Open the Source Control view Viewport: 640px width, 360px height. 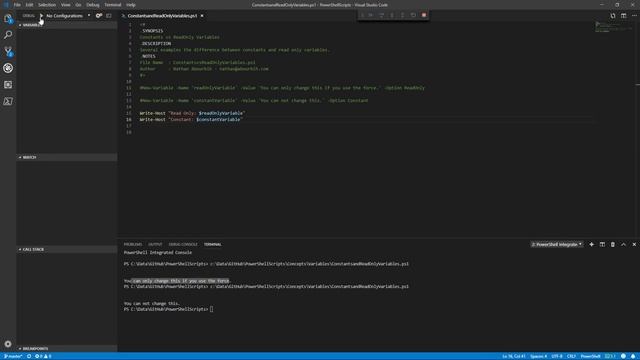click(x=8, y=51)
